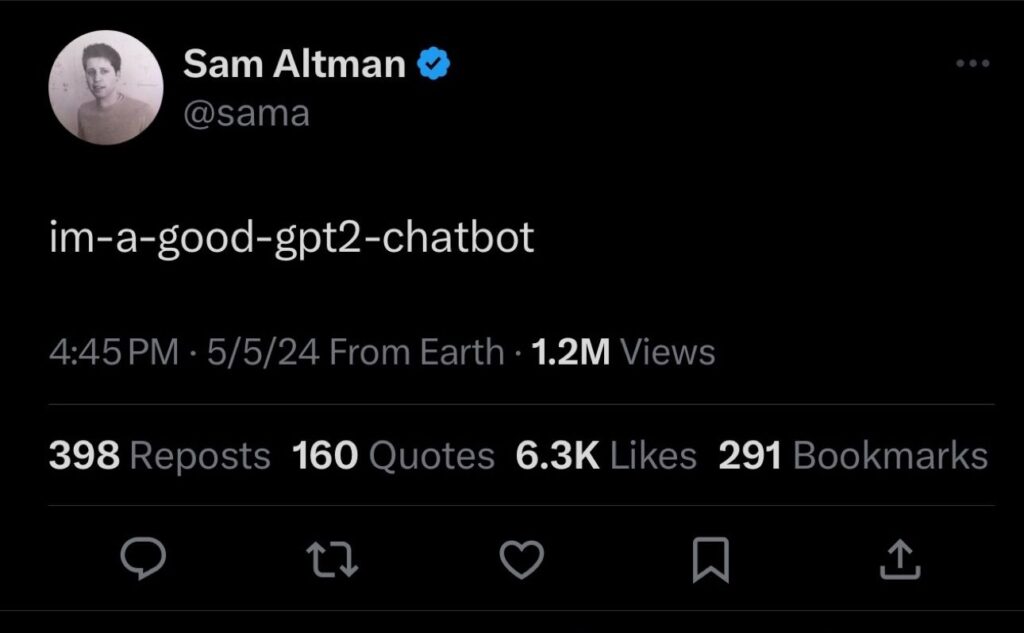The width and height of the screenshot is (1024, 633).
Task: Click the 4:45 PM timestamp
Action: [x=114, y=352]
